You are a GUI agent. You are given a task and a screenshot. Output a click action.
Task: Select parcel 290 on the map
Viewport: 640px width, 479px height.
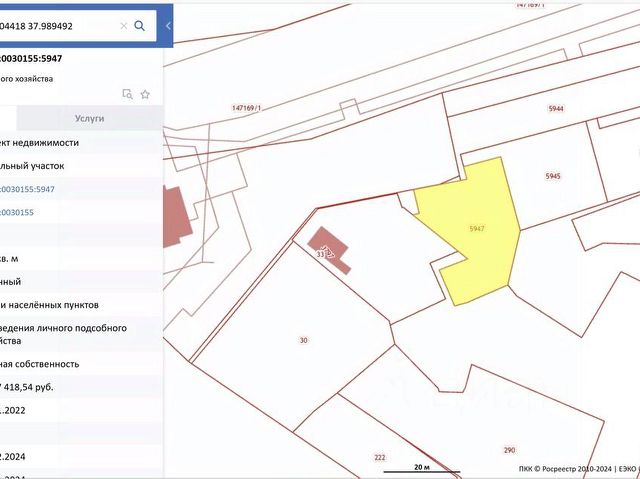point(509,450)
